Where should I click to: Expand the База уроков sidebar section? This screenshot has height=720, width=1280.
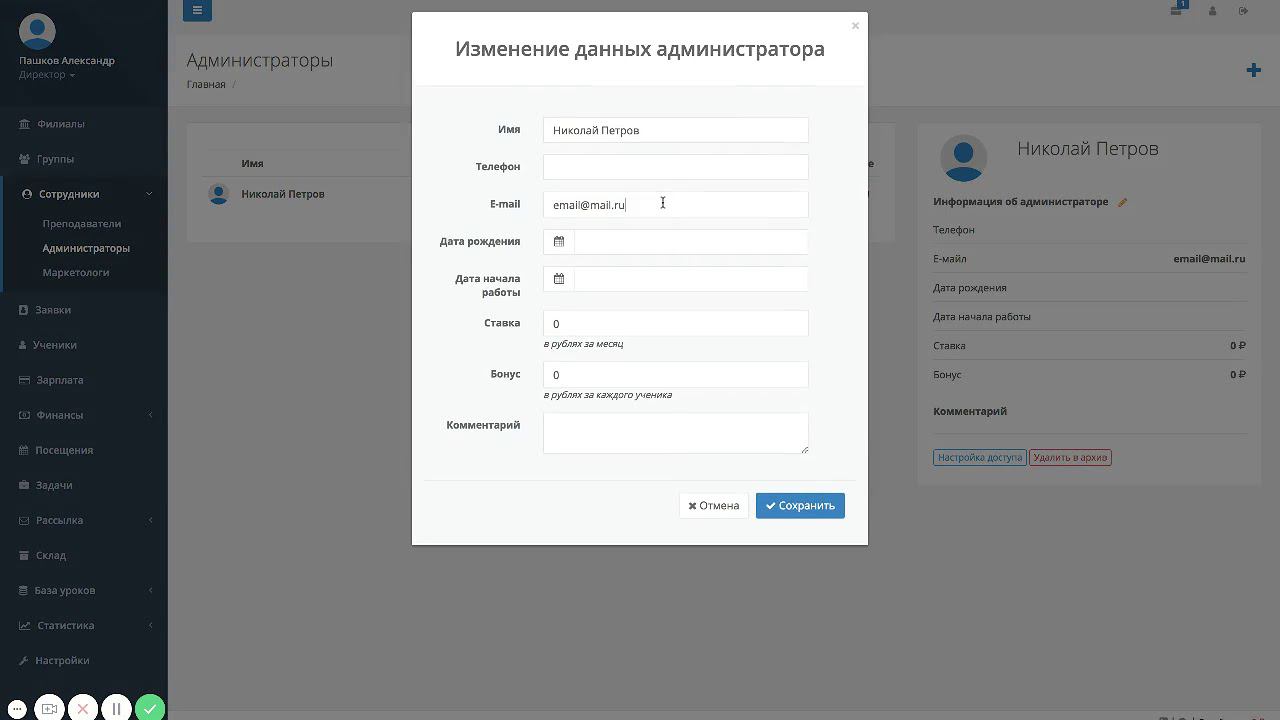pos(84,590)
